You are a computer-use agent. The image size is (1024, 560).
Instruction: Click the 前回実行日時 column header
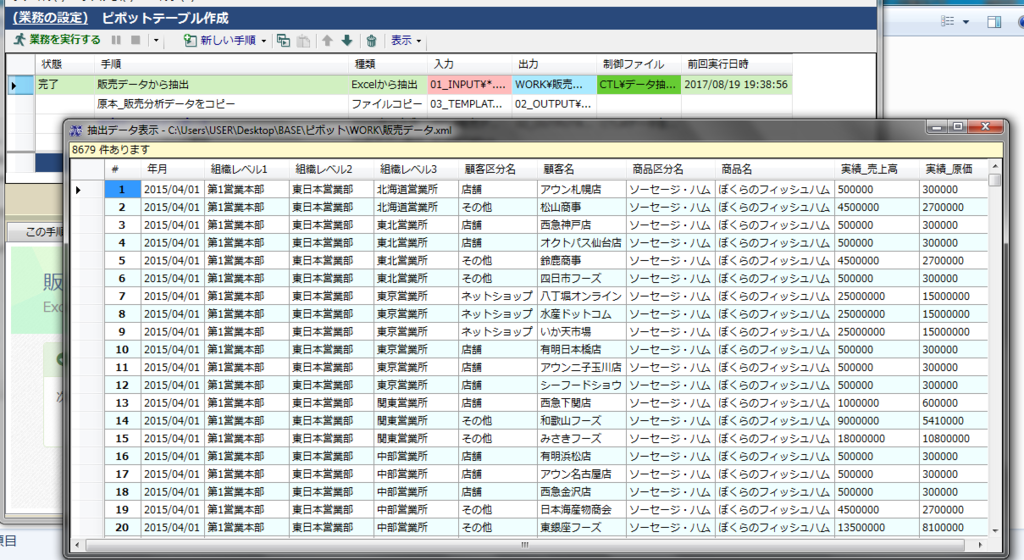point(737,64)
